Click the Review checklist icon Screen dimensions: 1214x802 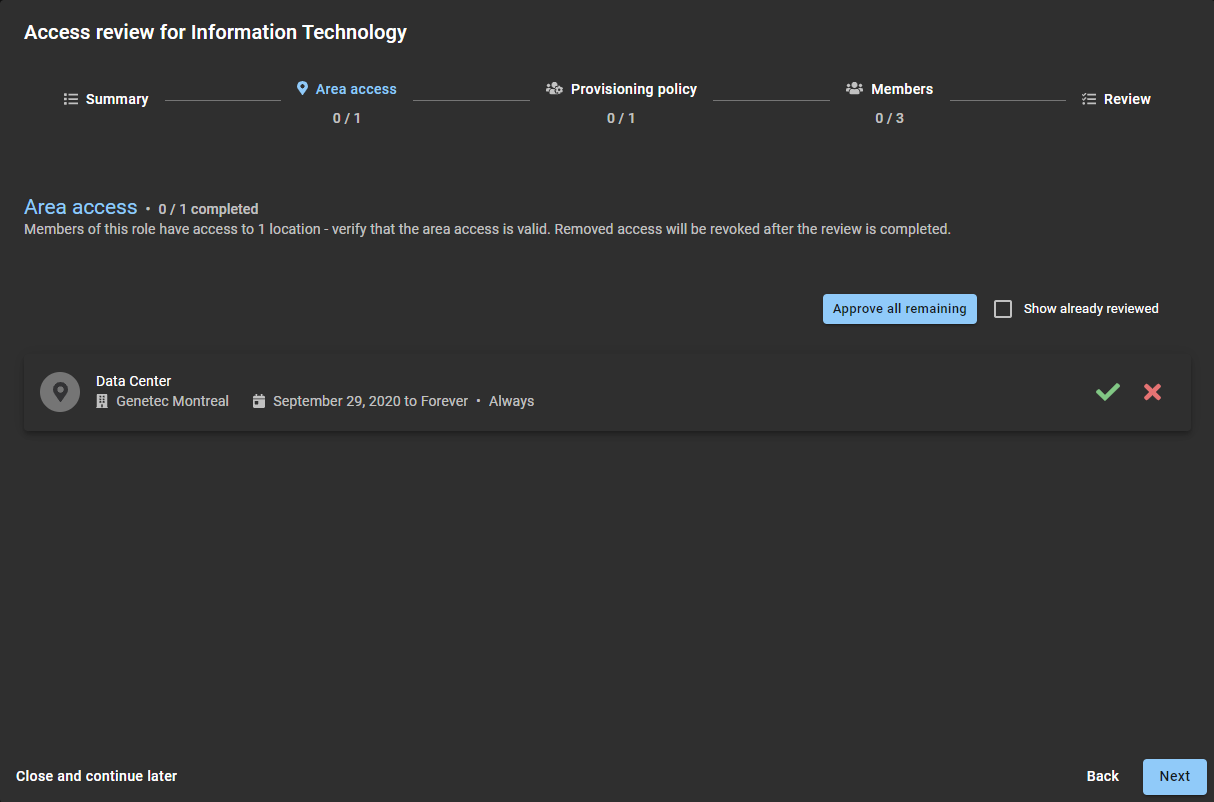(x=1089, y=99)
